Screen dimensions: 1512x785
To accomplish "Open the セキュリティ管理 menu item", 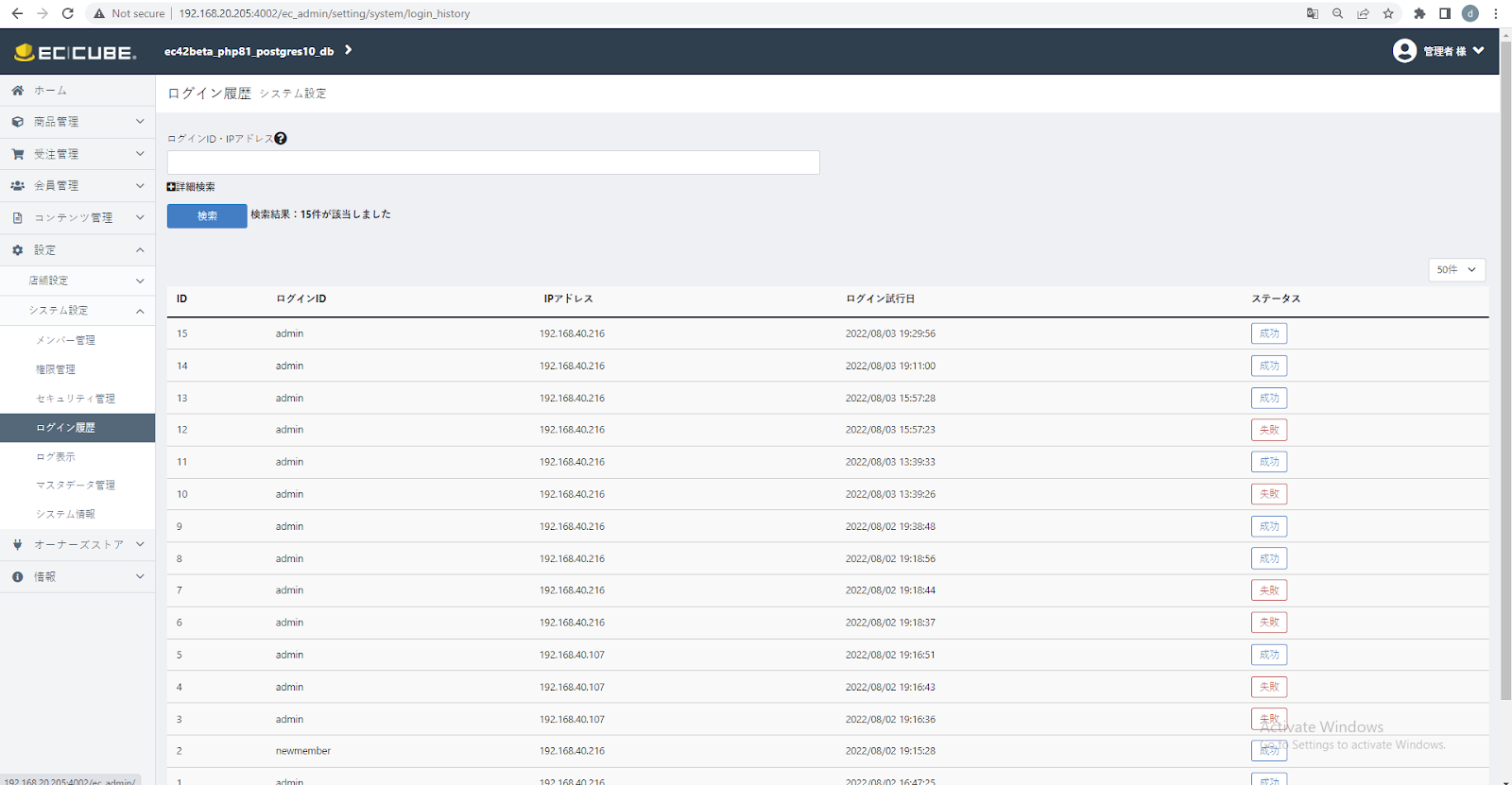I will click(x=77, y=399).
